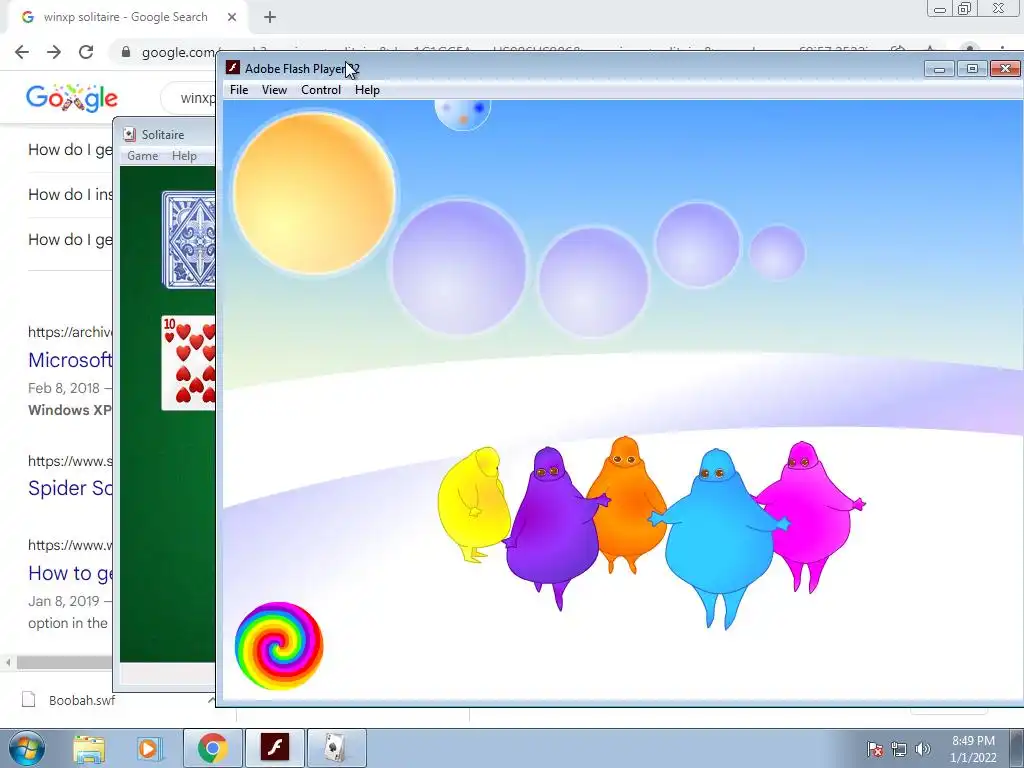Click the rainbow spiral in the Flash game
This screenshot has width=1024, height=768.
point(279,645)
